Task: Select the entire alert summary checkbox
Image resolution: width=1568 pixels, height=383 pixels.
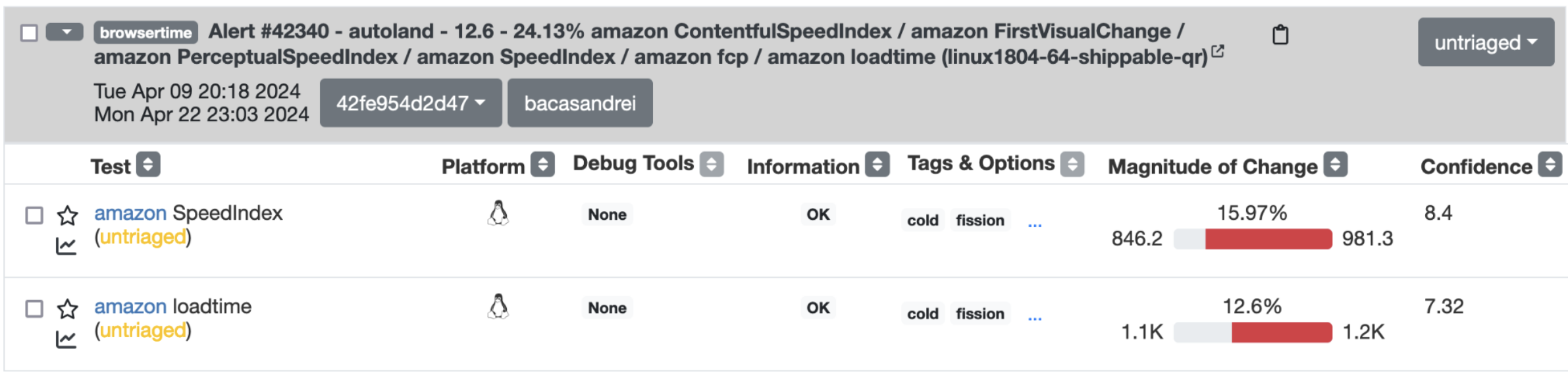Action: [x=29, y=32]
